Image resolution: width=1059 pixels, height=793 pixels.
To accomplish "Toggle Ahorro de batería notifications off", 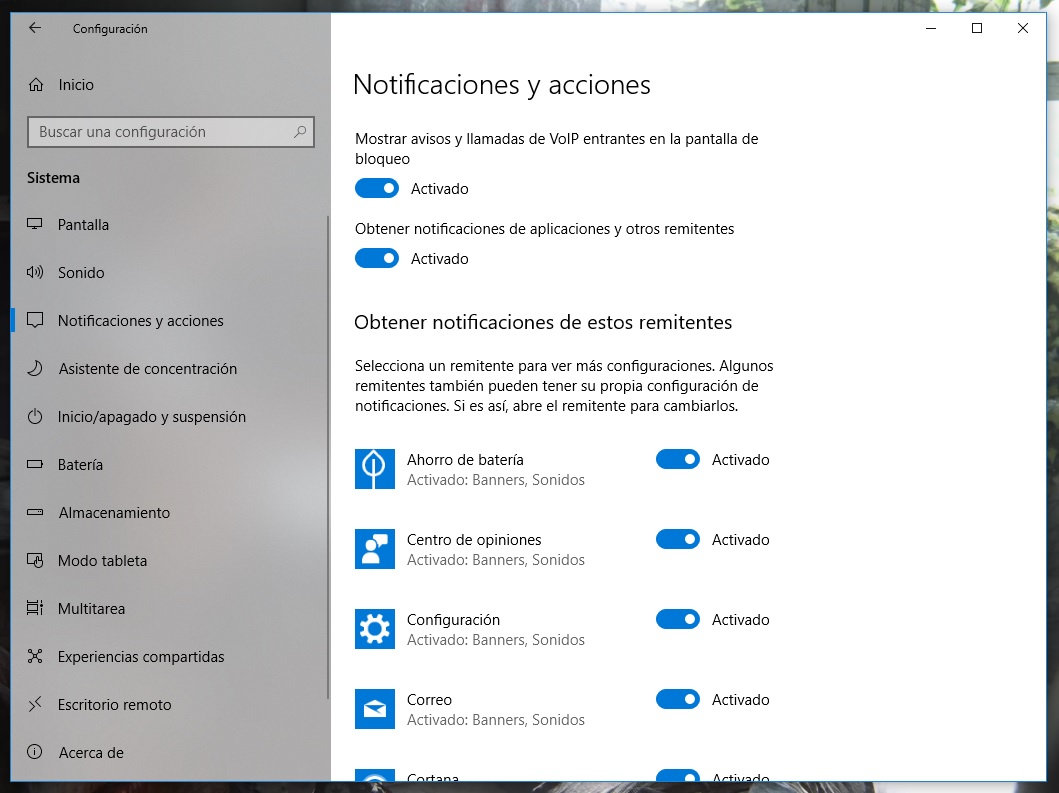I will 678,460.
